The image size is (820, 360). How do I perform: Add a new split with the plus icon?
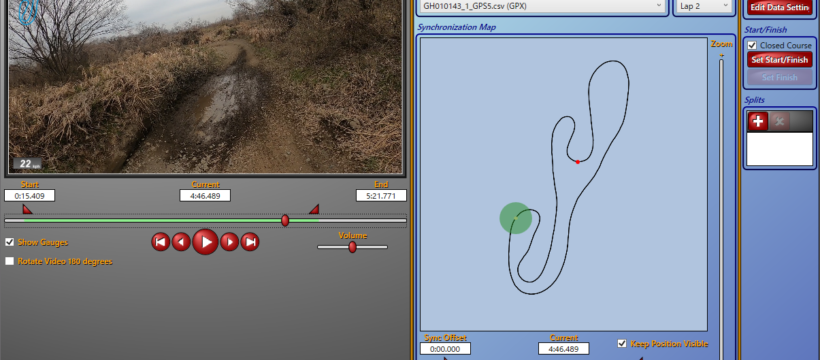(x=758, y=121)
